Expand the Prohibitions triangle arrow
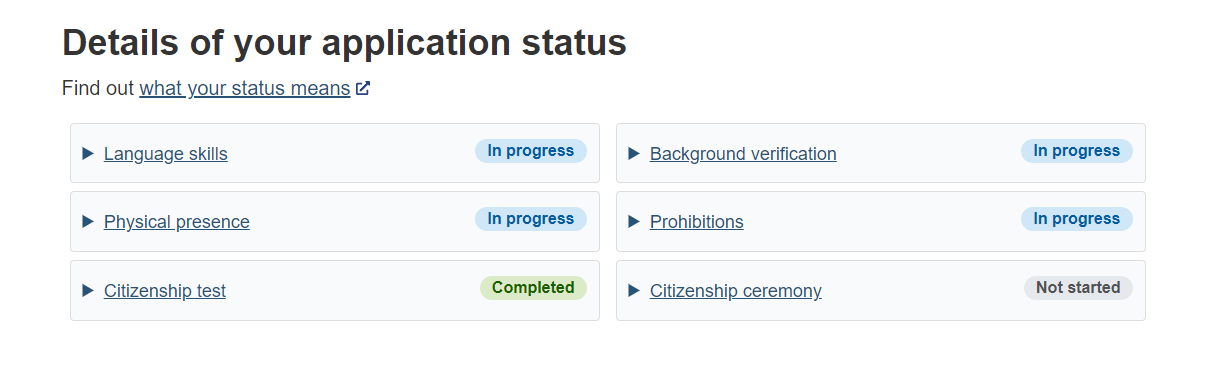Image resolution: width=1216 pixels, height=376 pixels. [634, 222]
